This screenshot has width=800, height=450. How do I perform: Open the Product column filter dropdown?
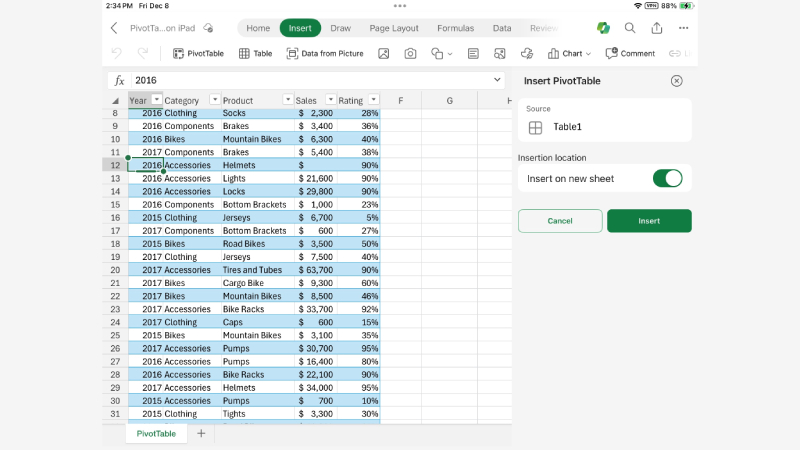pyautogui.click(x=288, y=99)
